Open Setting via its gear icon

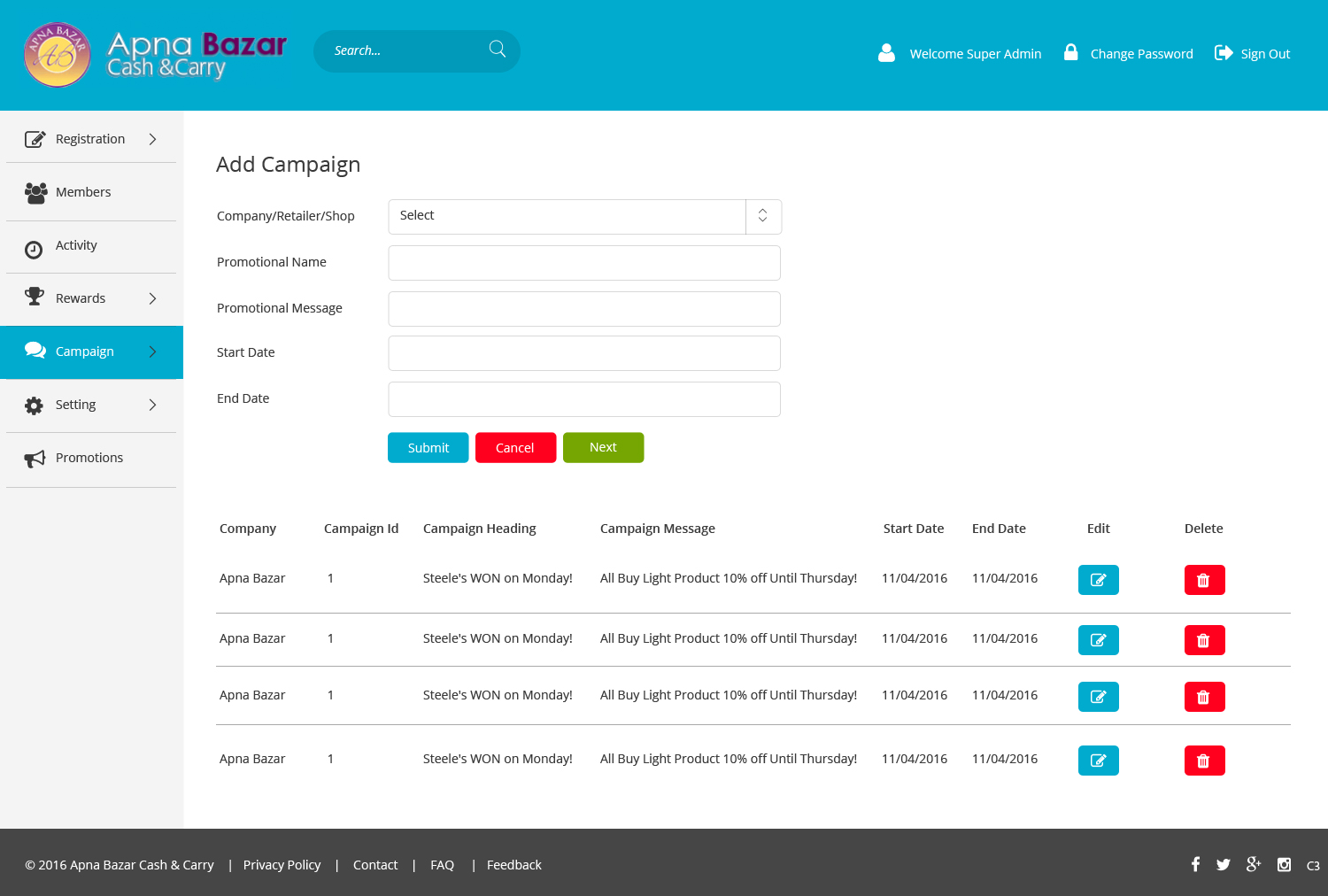pos(34,406)
